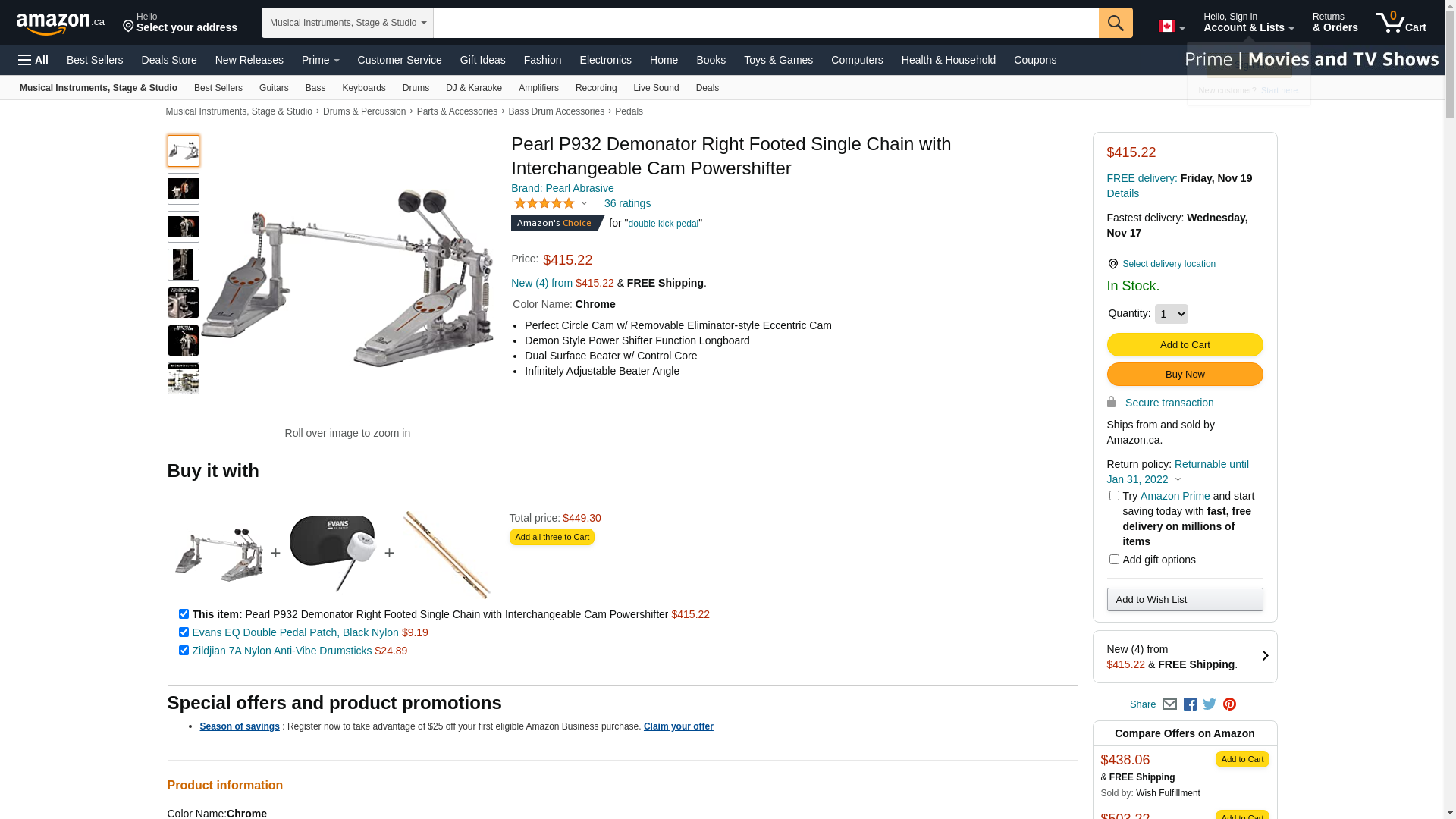Viewport: 1456px width, 819px height.
Task: Expand search category dropdown Musical Instruments
Action: pyautogui.click(x=347, y=23)
